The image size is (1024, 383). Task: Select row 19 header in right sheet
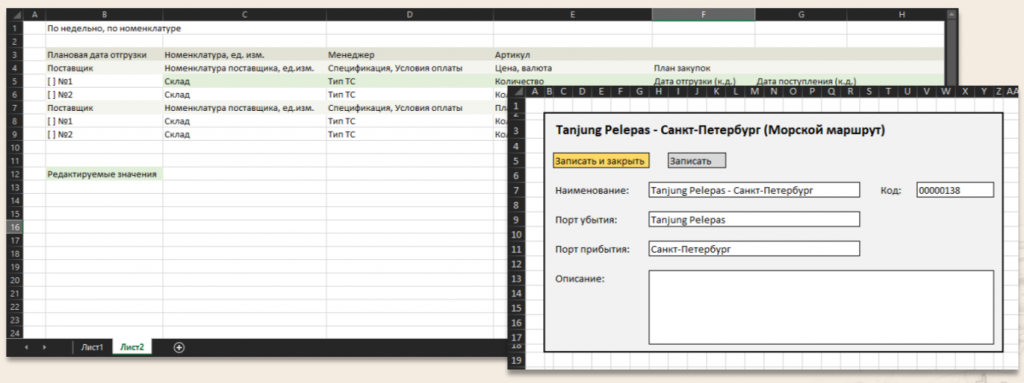516,360
